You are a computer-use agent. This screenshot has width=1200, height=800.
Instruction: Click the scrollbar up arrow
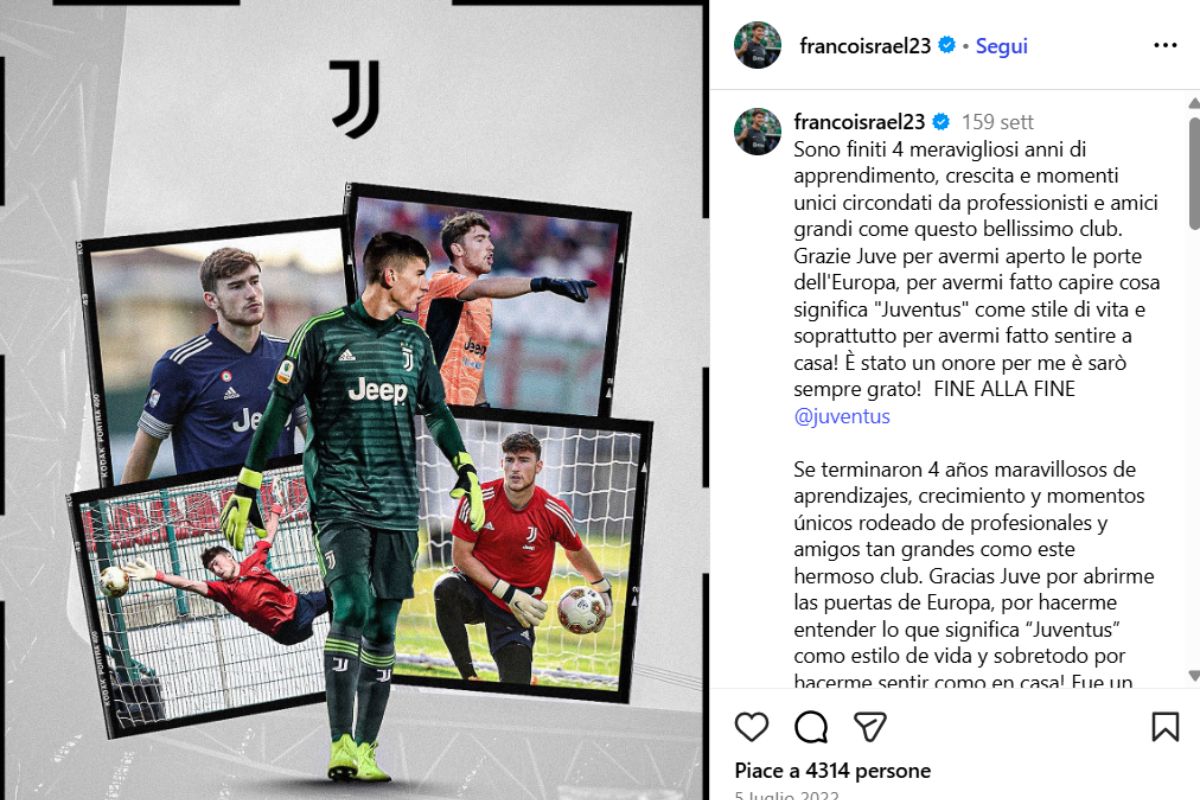1193,100
